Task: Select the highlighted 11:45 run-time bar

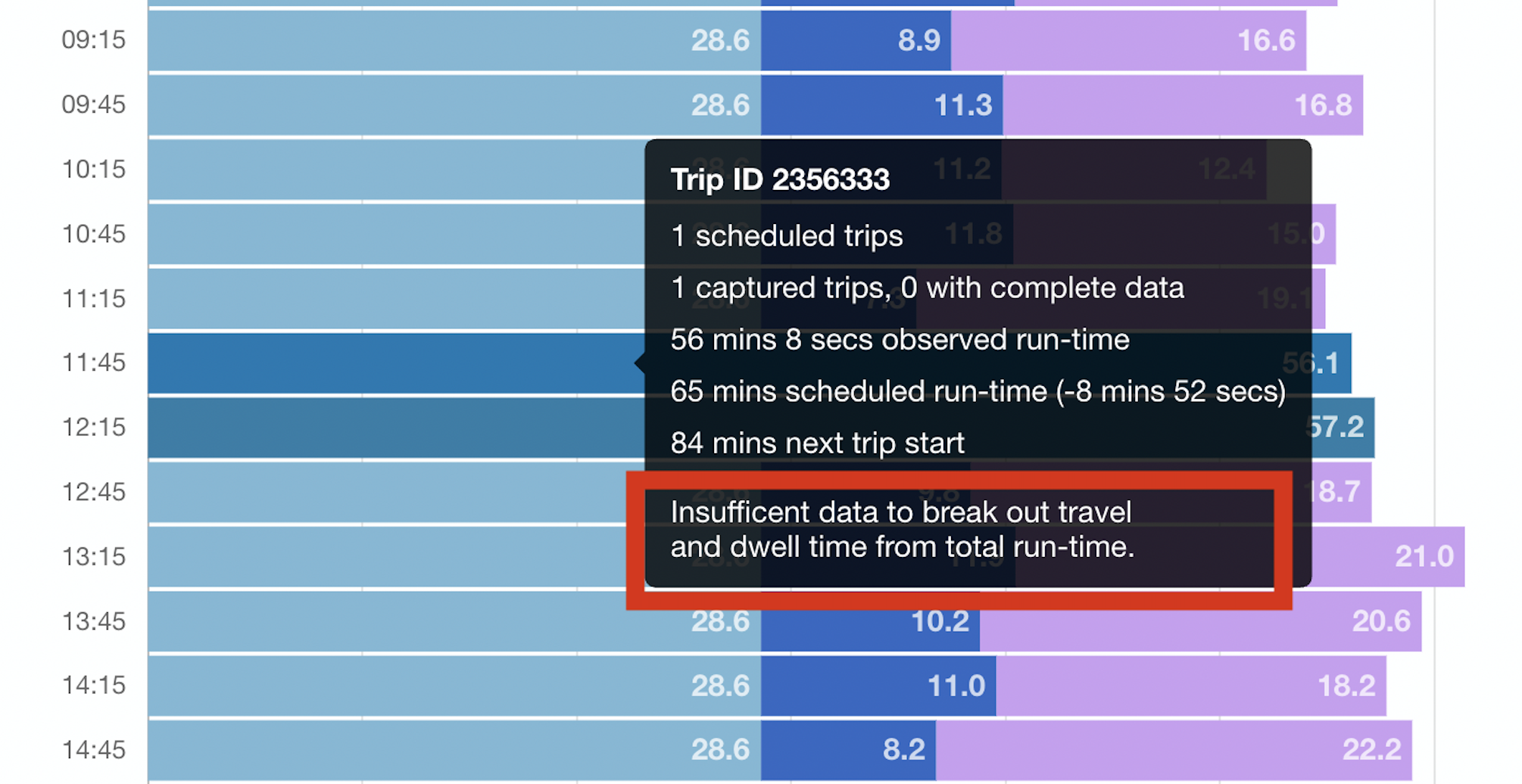Action: pyautogui.click(x=395, y=363)
